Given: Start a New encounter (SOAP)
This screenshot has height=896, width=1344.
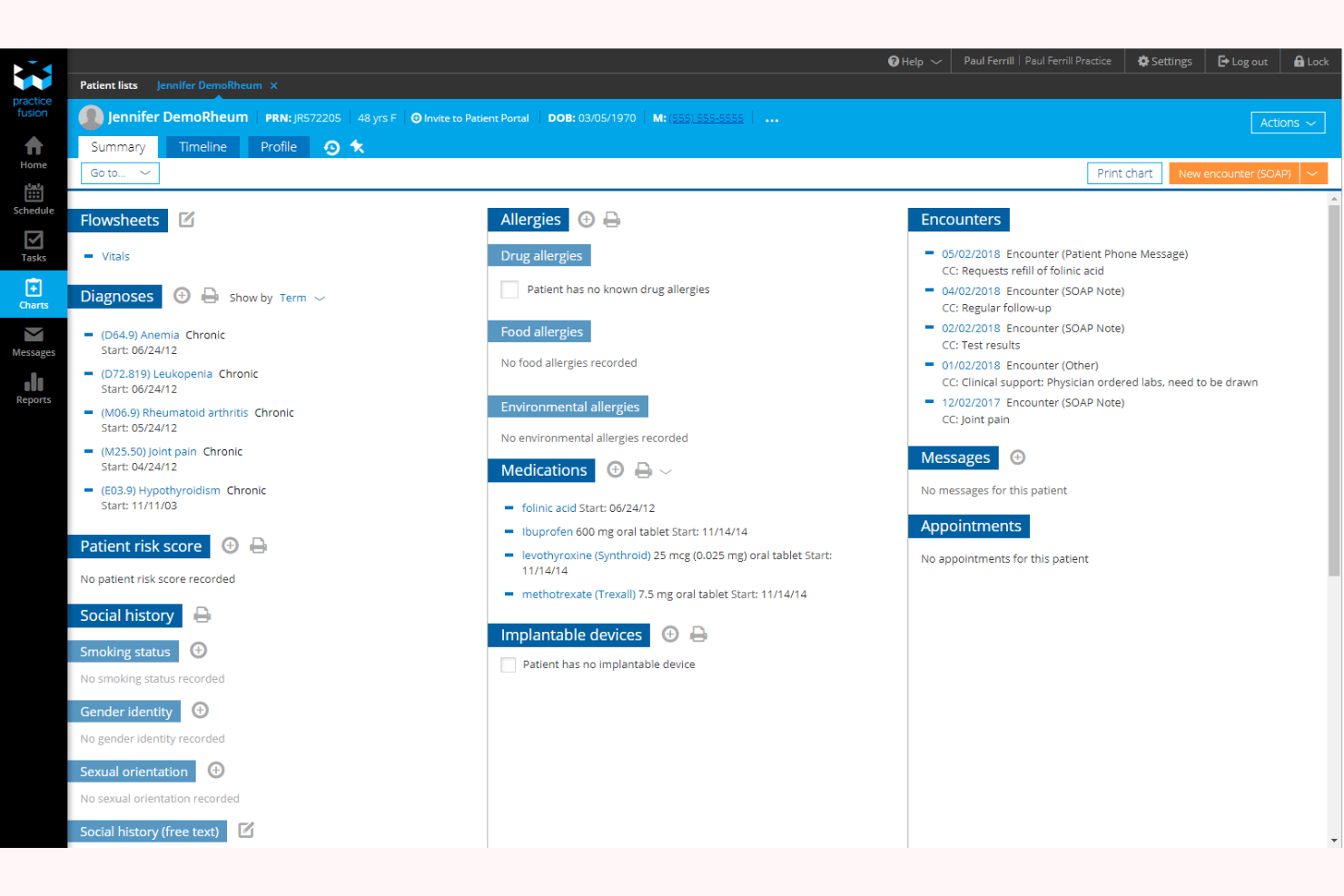Looking at the screenshot, I should [x=1234, y=173].
